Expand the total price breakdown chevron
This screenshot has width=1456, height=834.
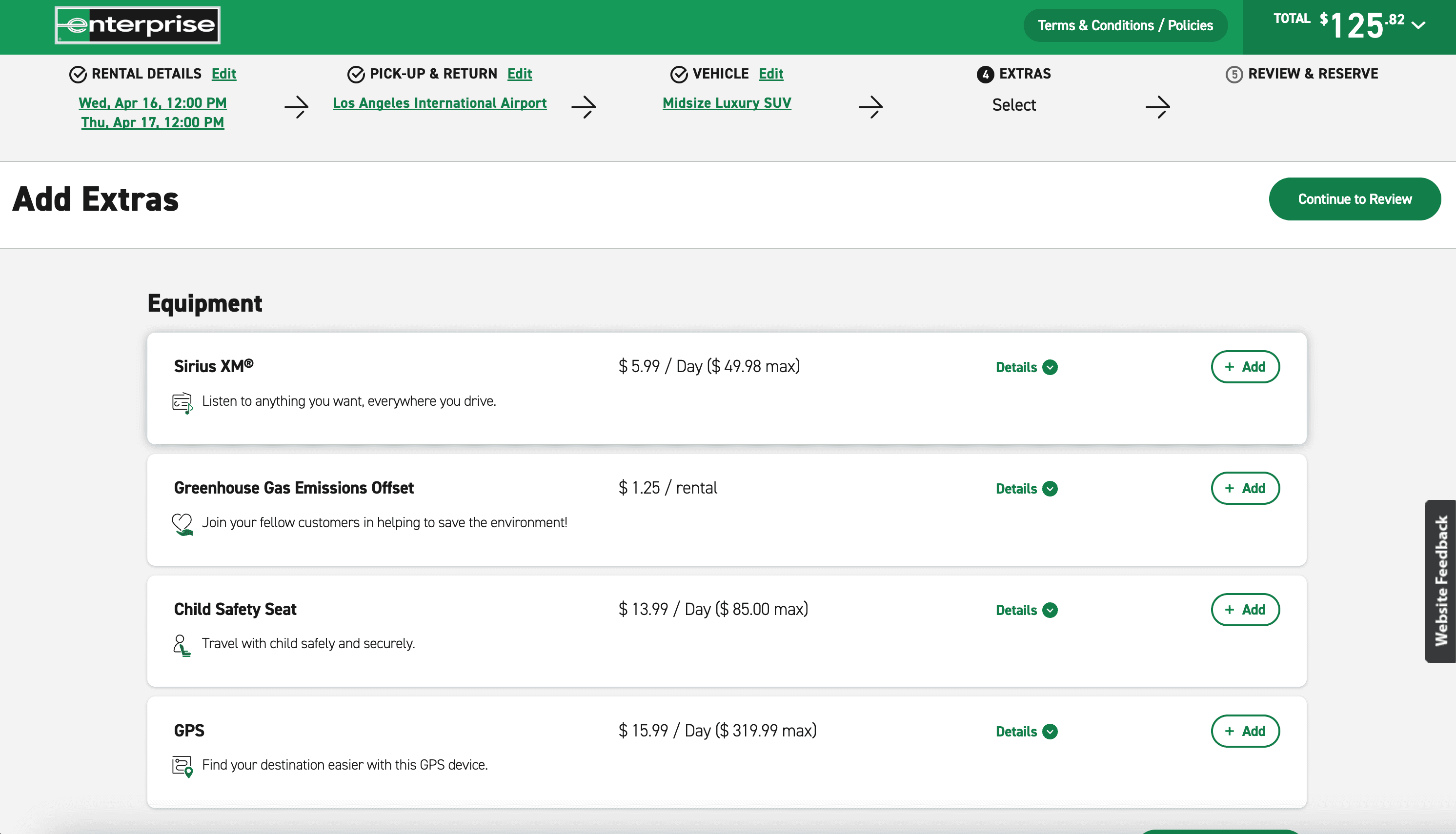coord(1418,26)
